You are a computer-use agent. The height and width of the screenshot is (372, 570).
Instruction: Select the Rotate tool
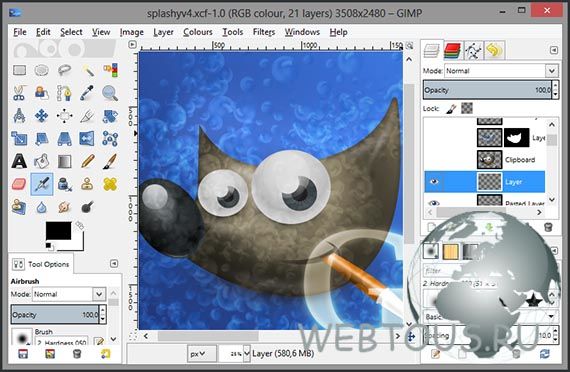(110, 116)
